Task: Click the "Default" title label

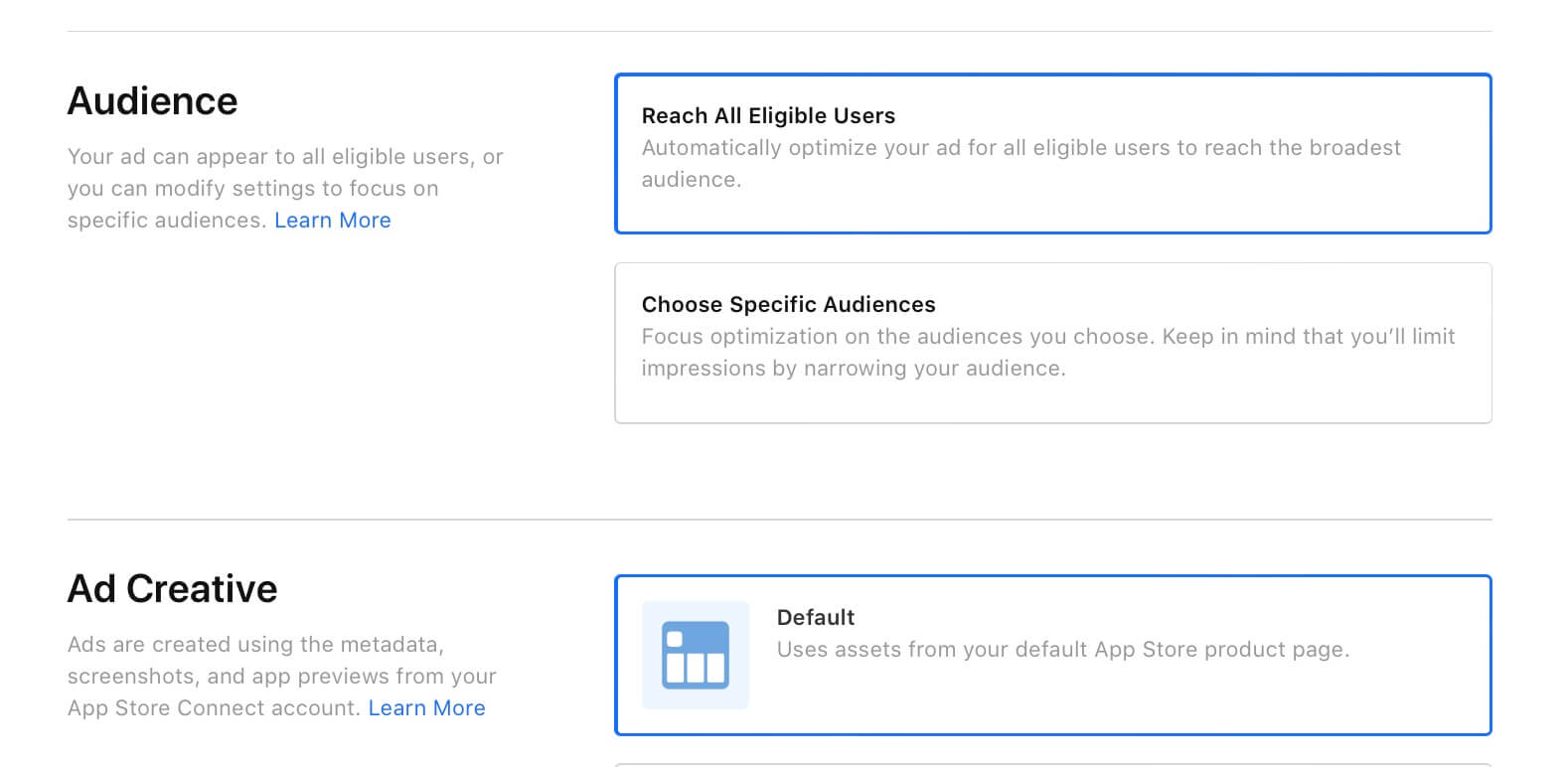Action: tap(815, 618)
